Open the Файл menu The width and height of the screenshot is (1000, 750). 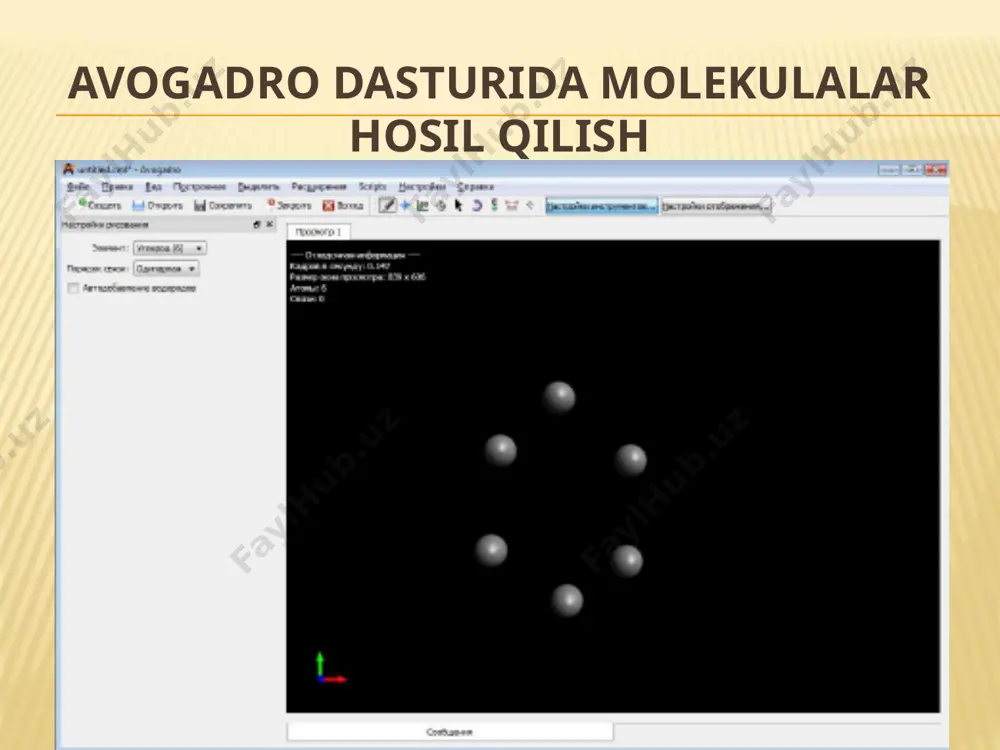[x=78, y=187]
